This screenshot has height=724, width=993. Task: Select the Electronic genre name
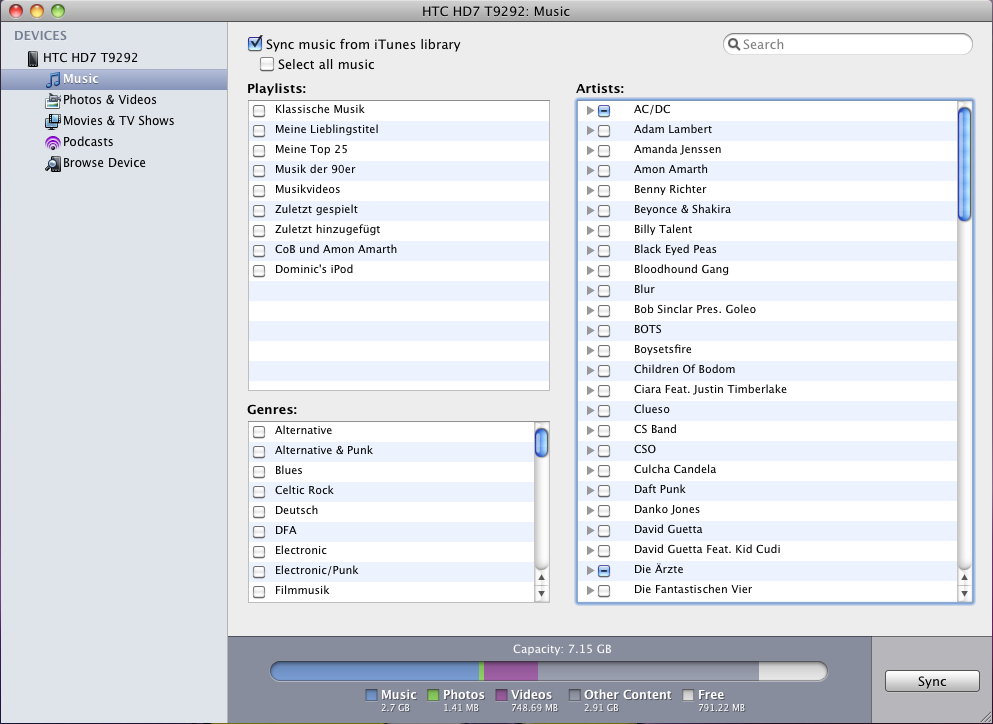pos(301,550)
